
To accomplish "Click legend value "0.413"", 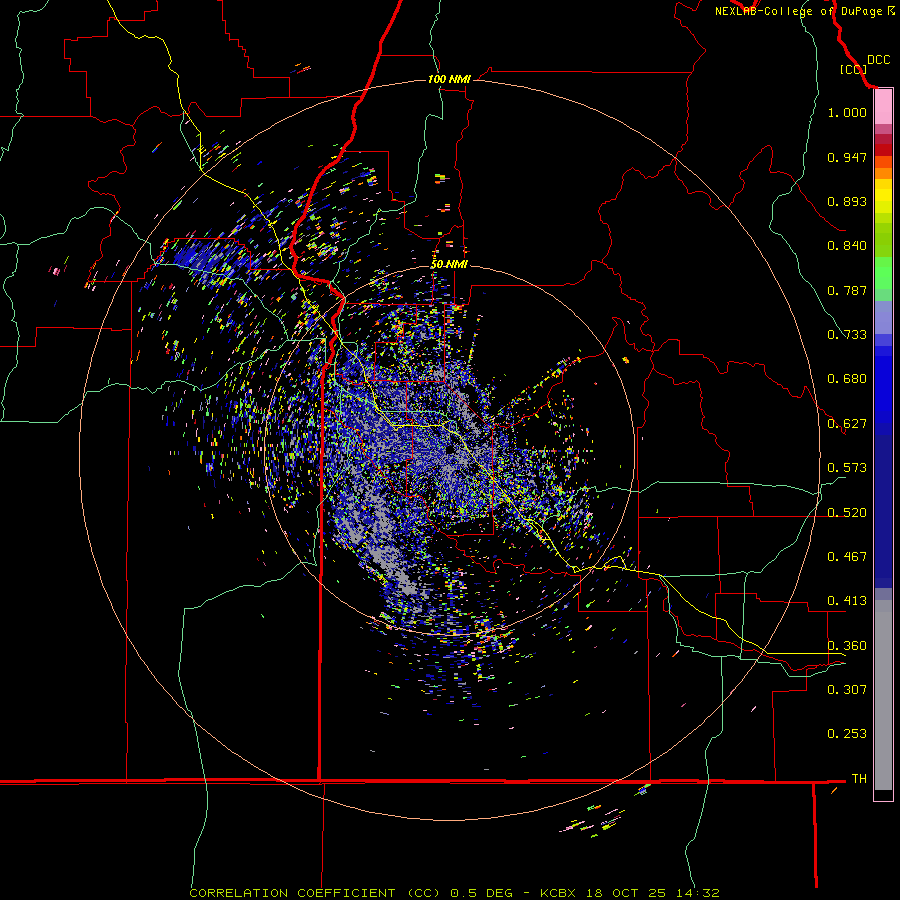I will coord(847,601).
